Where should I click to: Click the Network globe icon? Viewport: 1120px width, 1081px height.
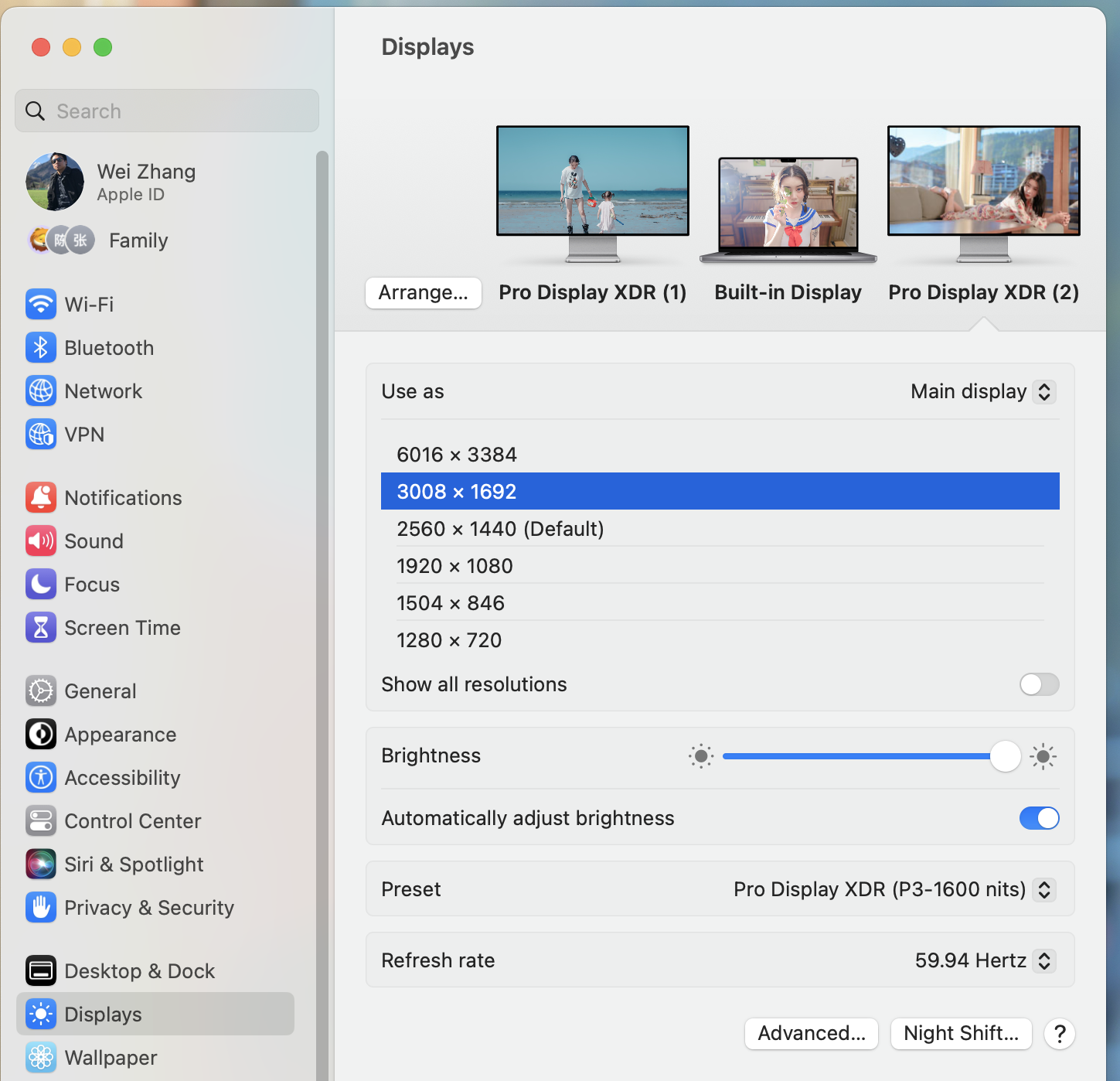pos(41,391)
